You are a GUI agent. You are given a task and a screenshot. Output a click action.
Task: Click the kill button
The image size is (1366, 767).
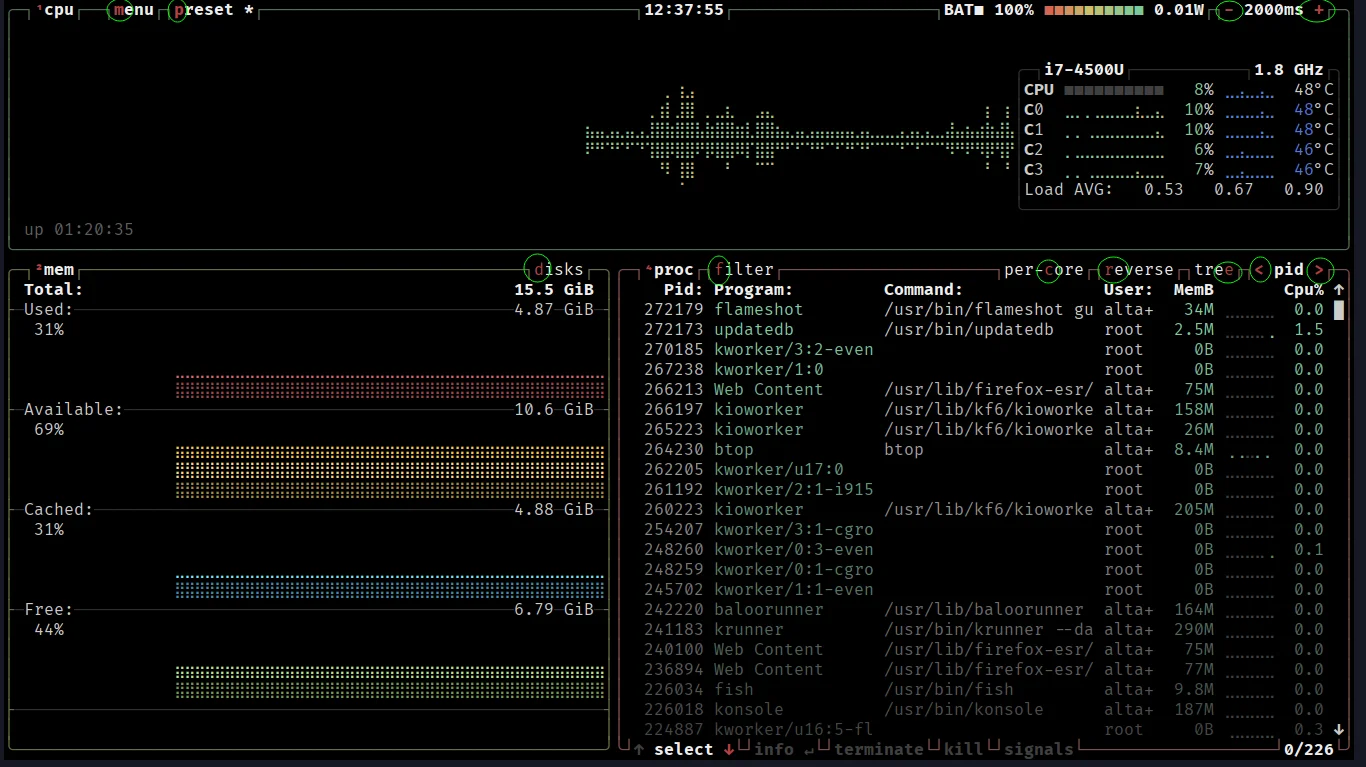pos(964,749)
